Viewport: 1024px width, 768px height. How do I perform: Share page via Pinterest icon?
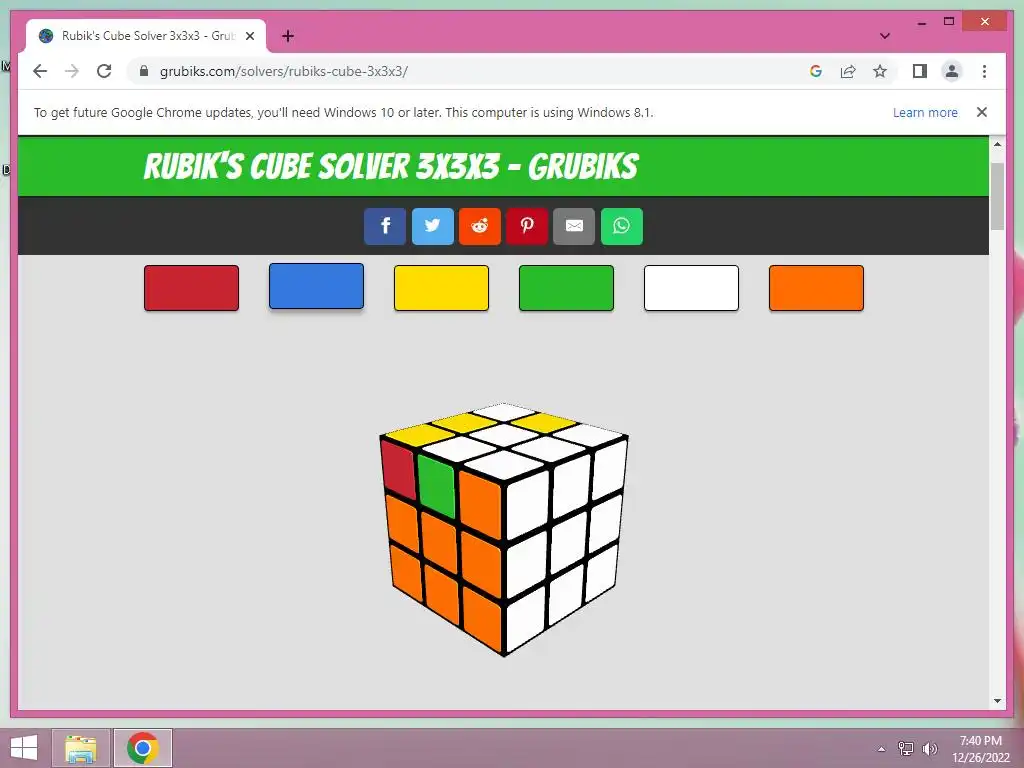(x=527, y=226)
